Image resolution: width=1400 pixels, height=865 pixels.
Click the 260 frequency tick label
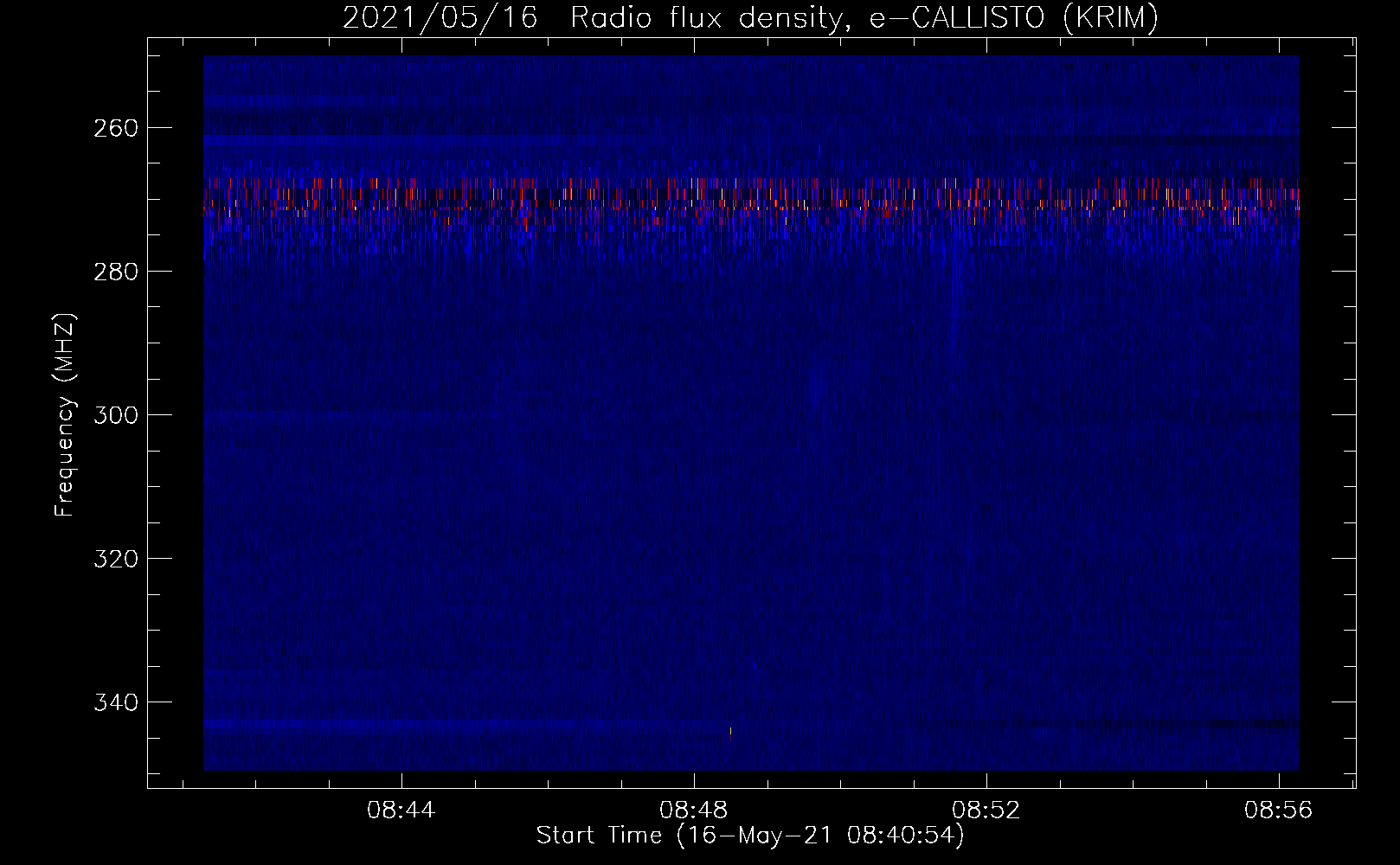click(x=116, y=128)
